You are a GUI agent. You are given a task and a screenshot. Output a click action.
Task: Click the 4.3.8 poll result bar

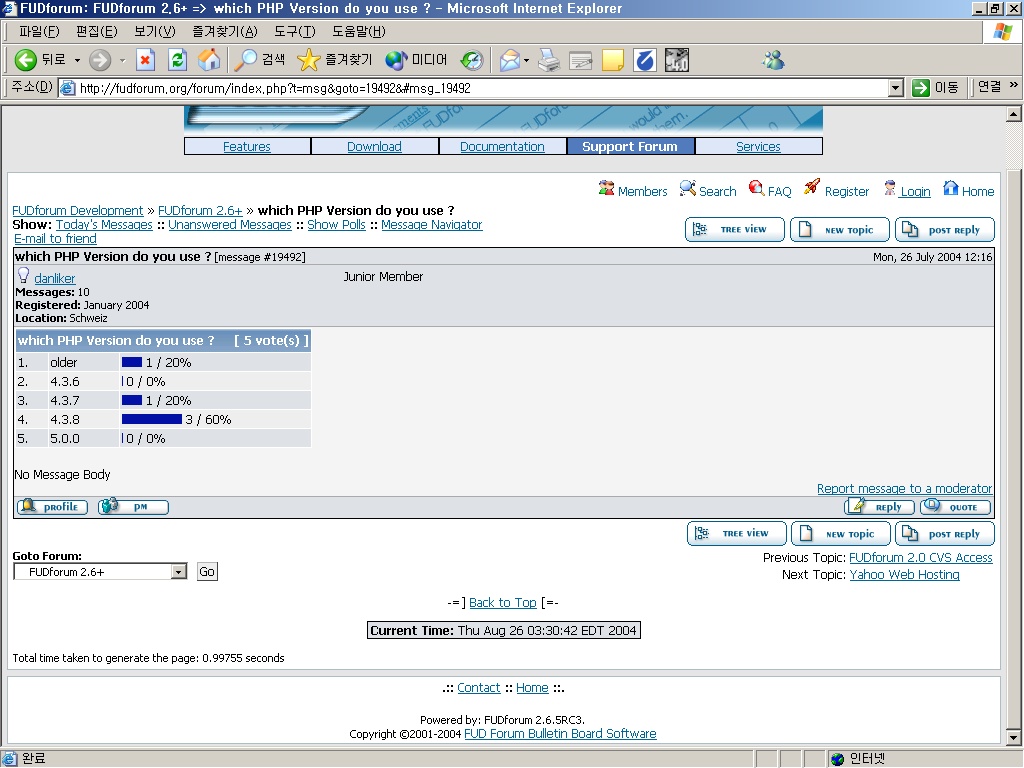click(152, 419)
